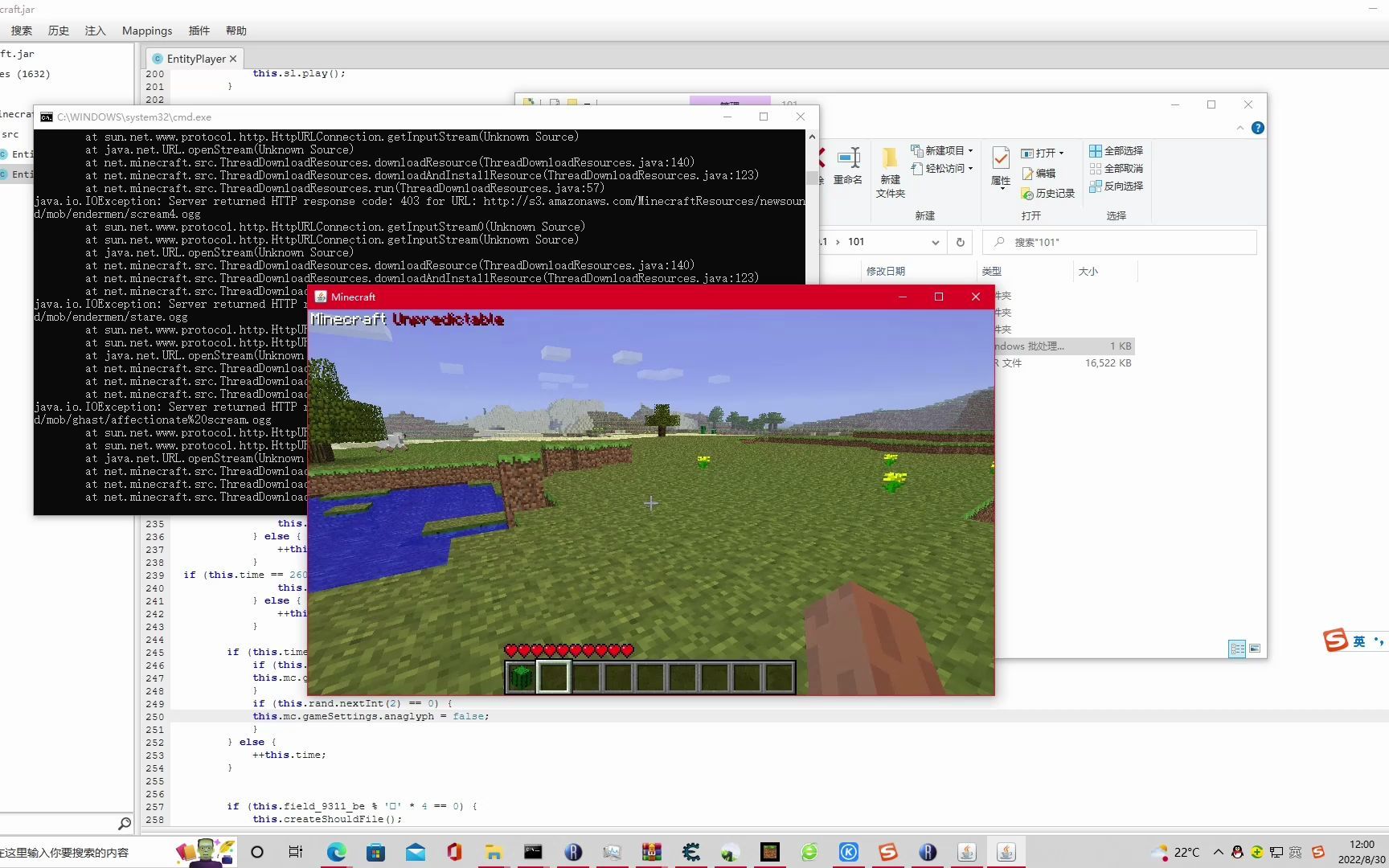Open Explorer help icon

[x=1258, y=128]
